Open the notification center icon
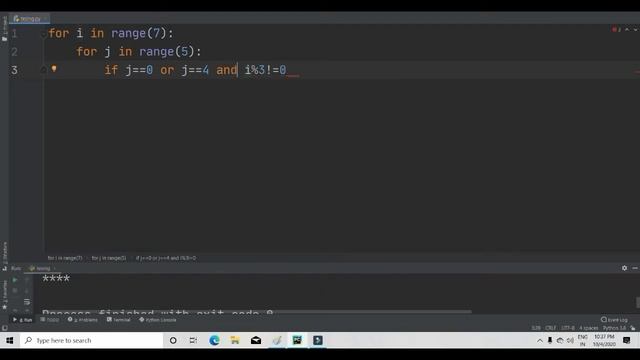This screenshot has width=640, height=360. (627, 340)
